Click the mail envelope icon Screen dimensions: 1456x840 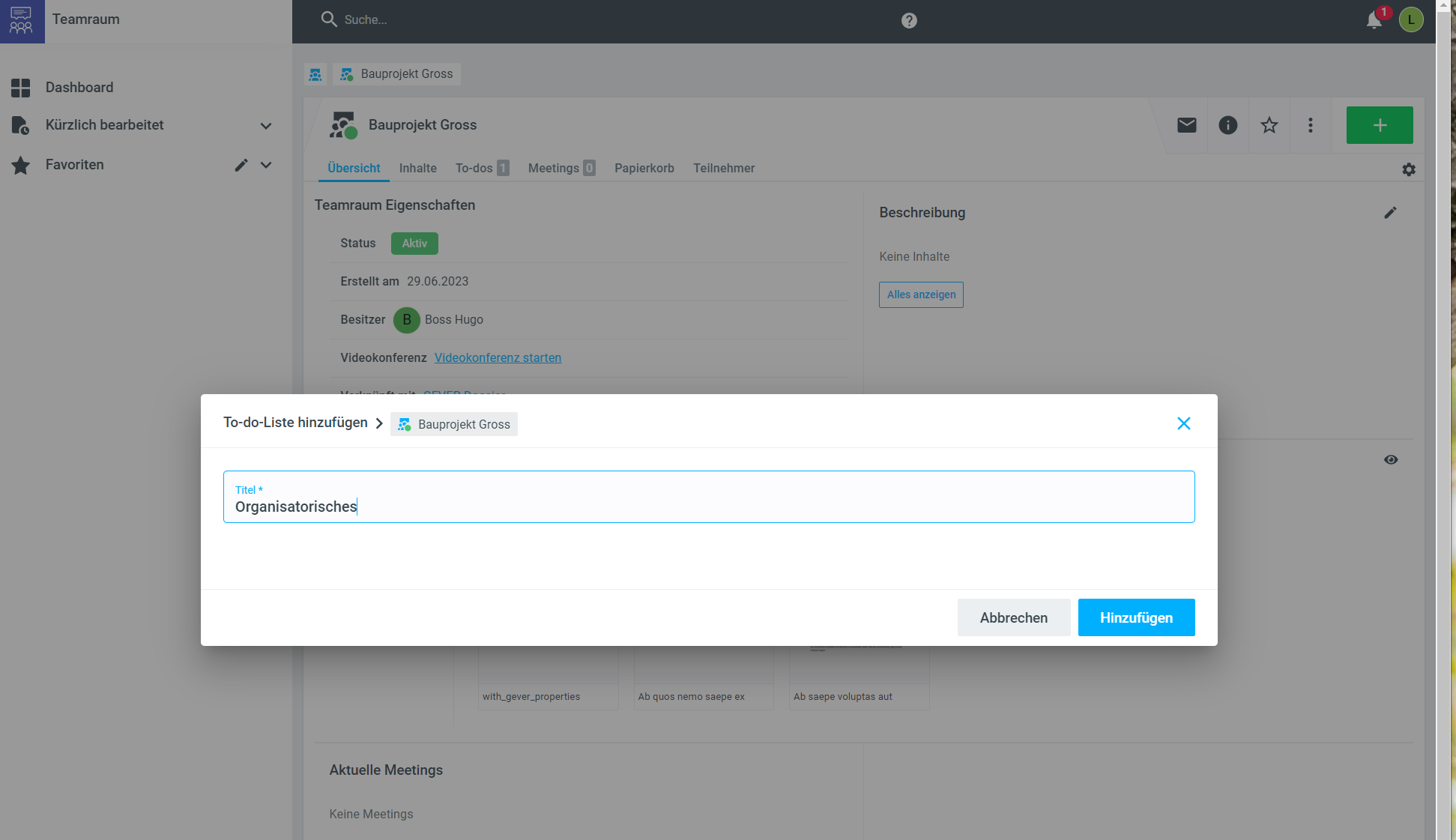click(x=1186, y=125)
